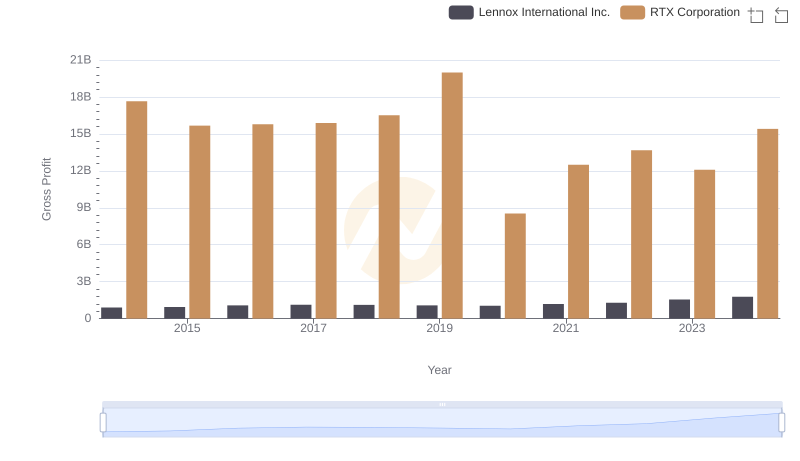Viewport: 800px width, 461px height.
Task: Click the RTX bar for 2017
Action: 326,221
